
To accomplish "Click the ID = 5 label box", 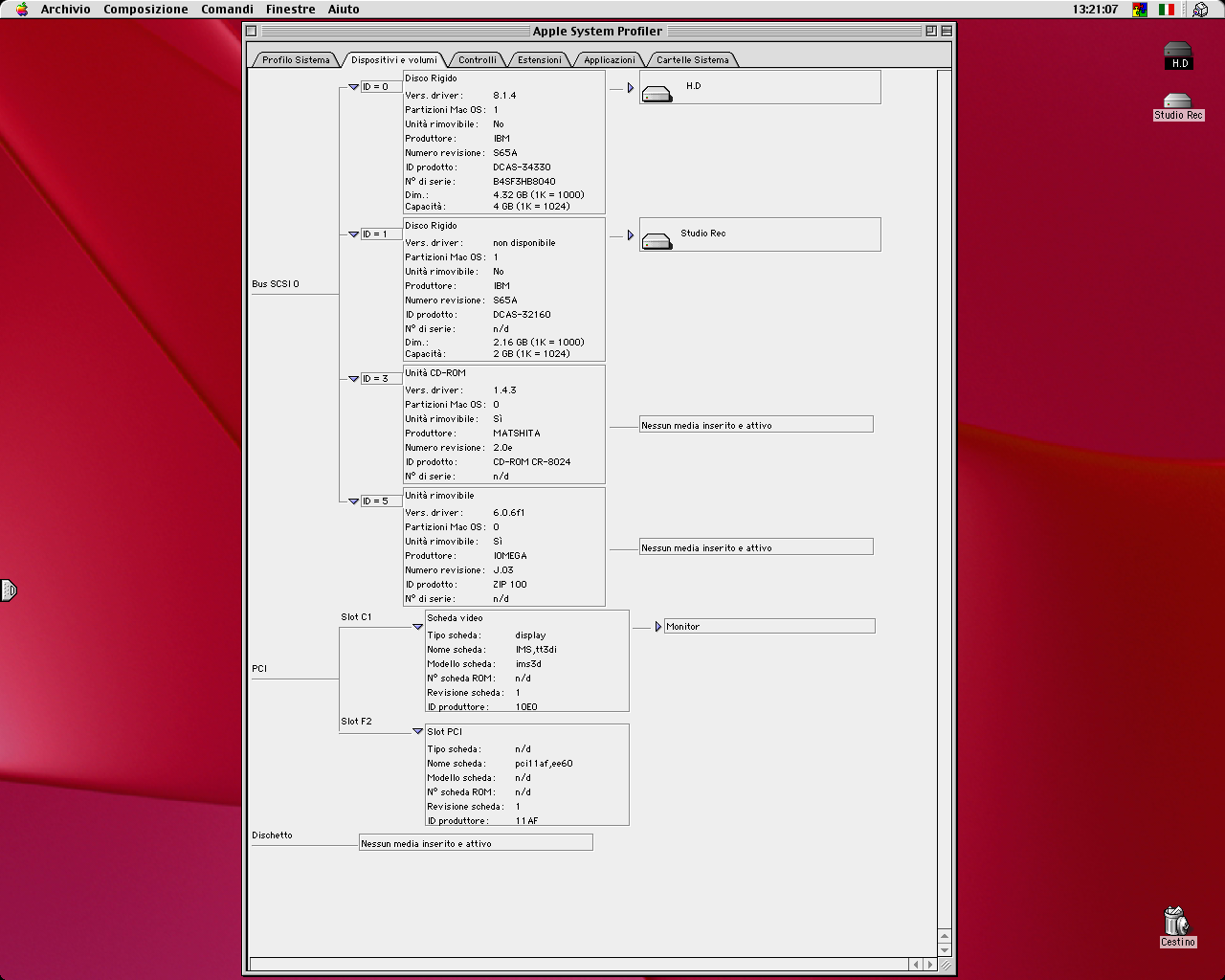I will click(381, 501).
